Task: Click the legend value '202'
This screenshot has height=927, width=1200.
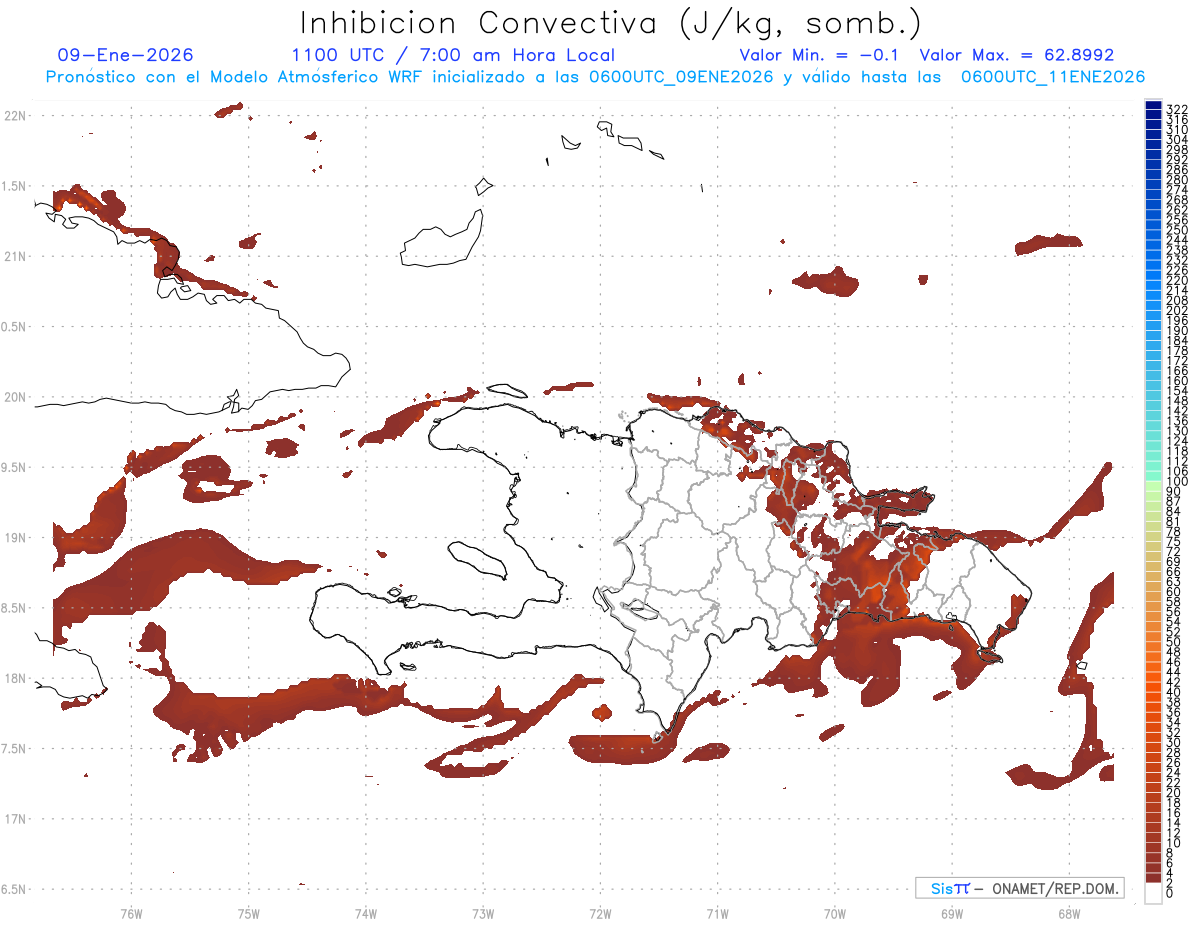Action: coord(1177,310)
